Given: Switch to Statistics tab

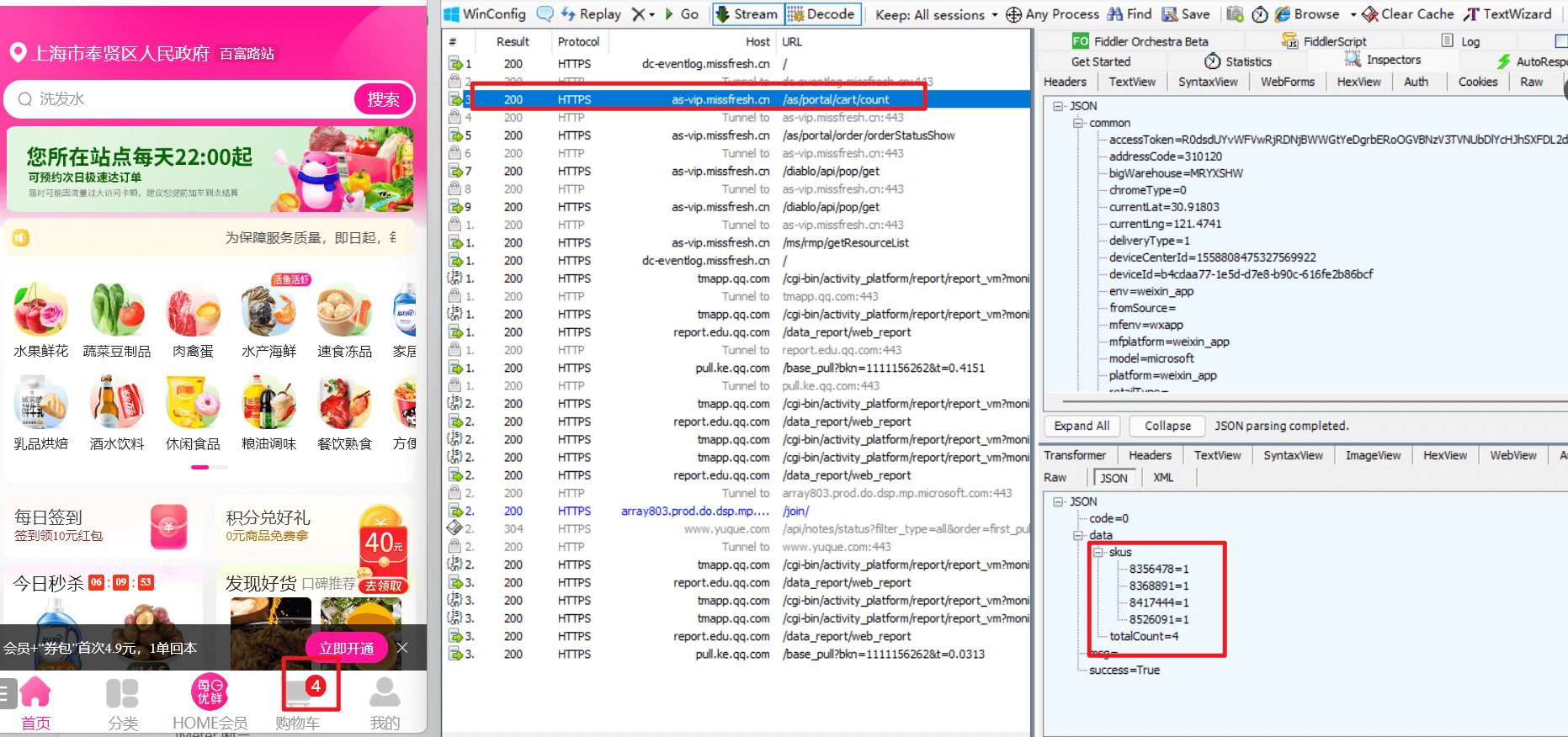Looking at the screenshot, I should click(1238, 61).
